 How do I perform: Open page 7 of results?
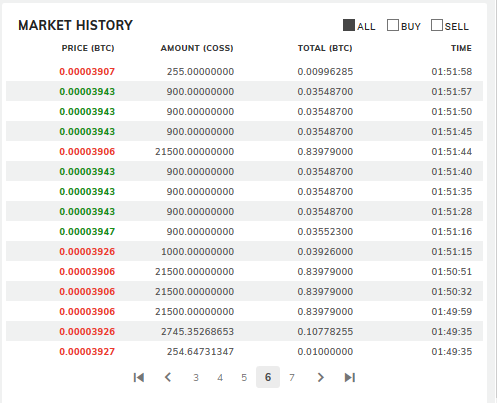pos(292,377)
